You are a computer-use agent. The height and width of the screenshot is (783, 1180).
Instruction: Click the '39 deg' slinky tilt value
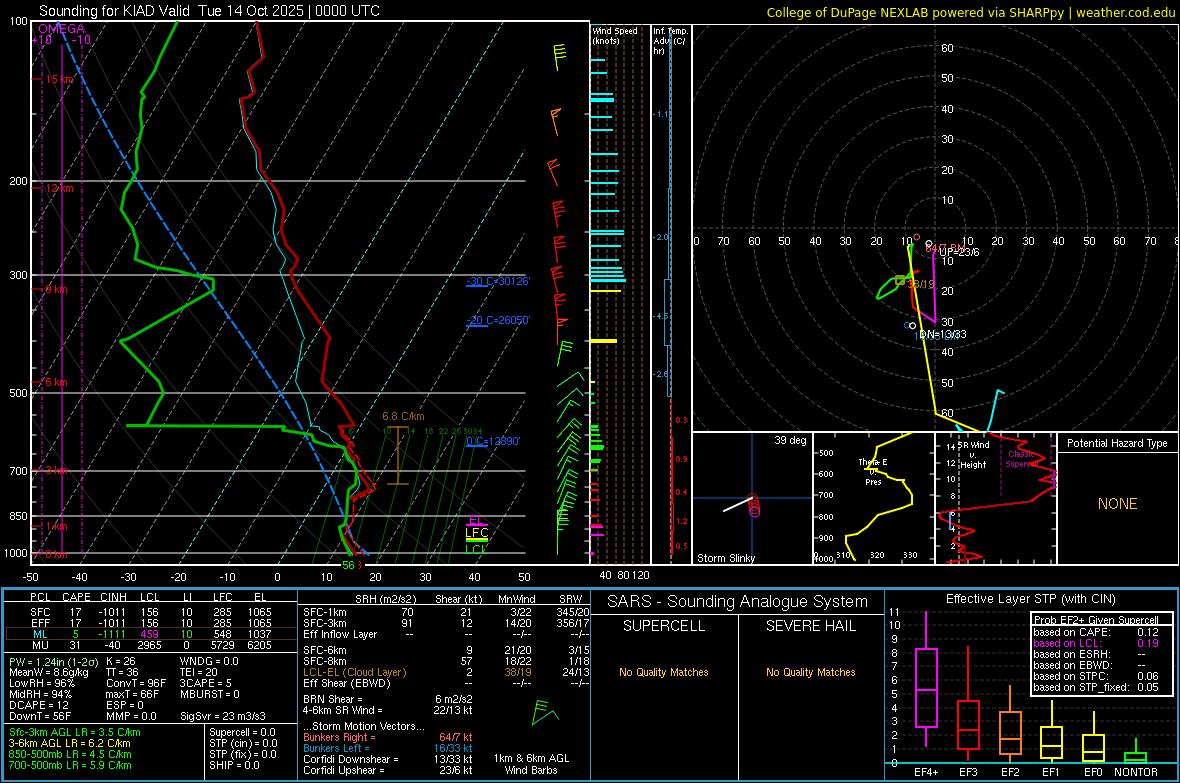(790, 440)
